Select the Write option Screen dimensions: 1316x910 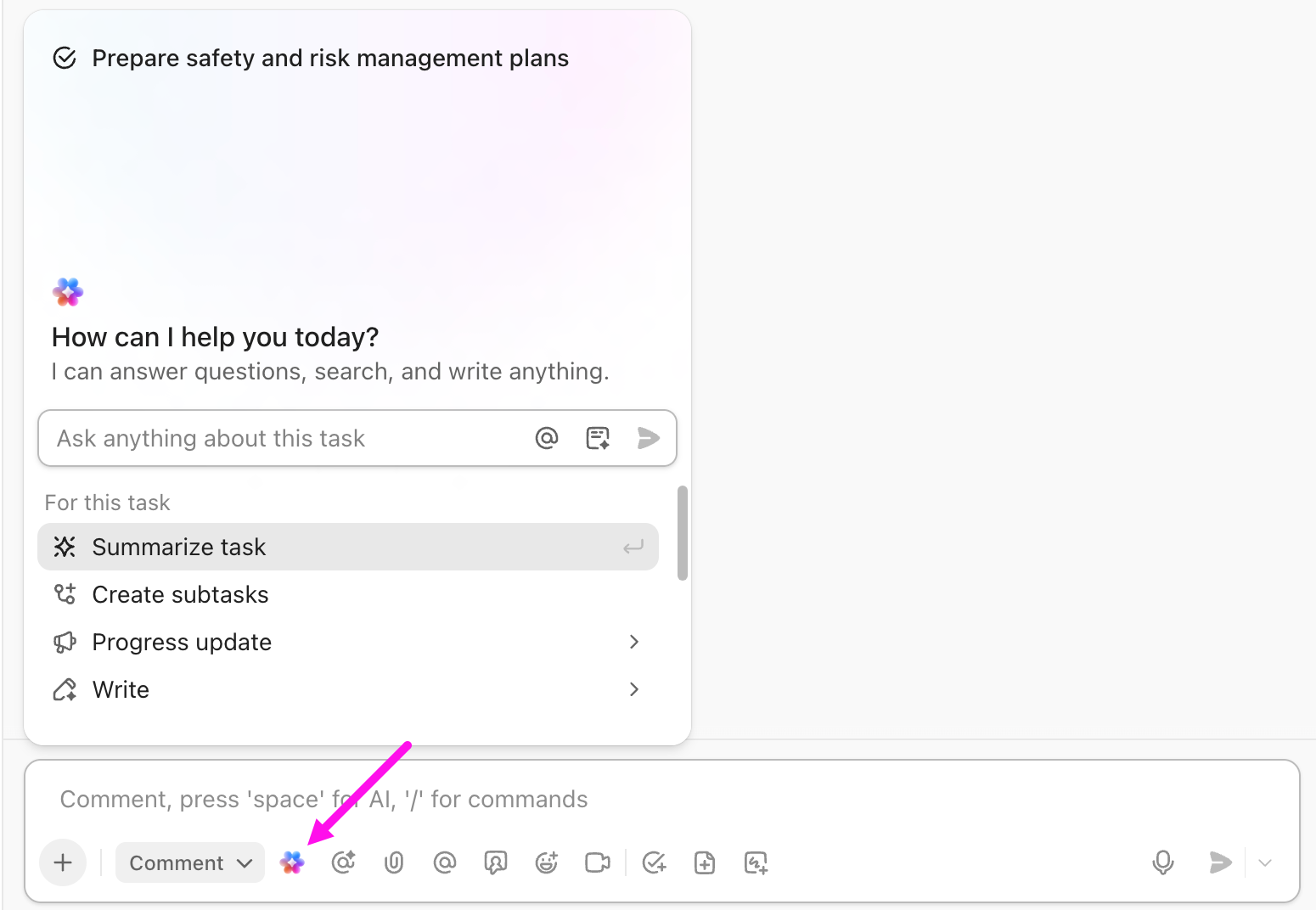pos(348,689)
